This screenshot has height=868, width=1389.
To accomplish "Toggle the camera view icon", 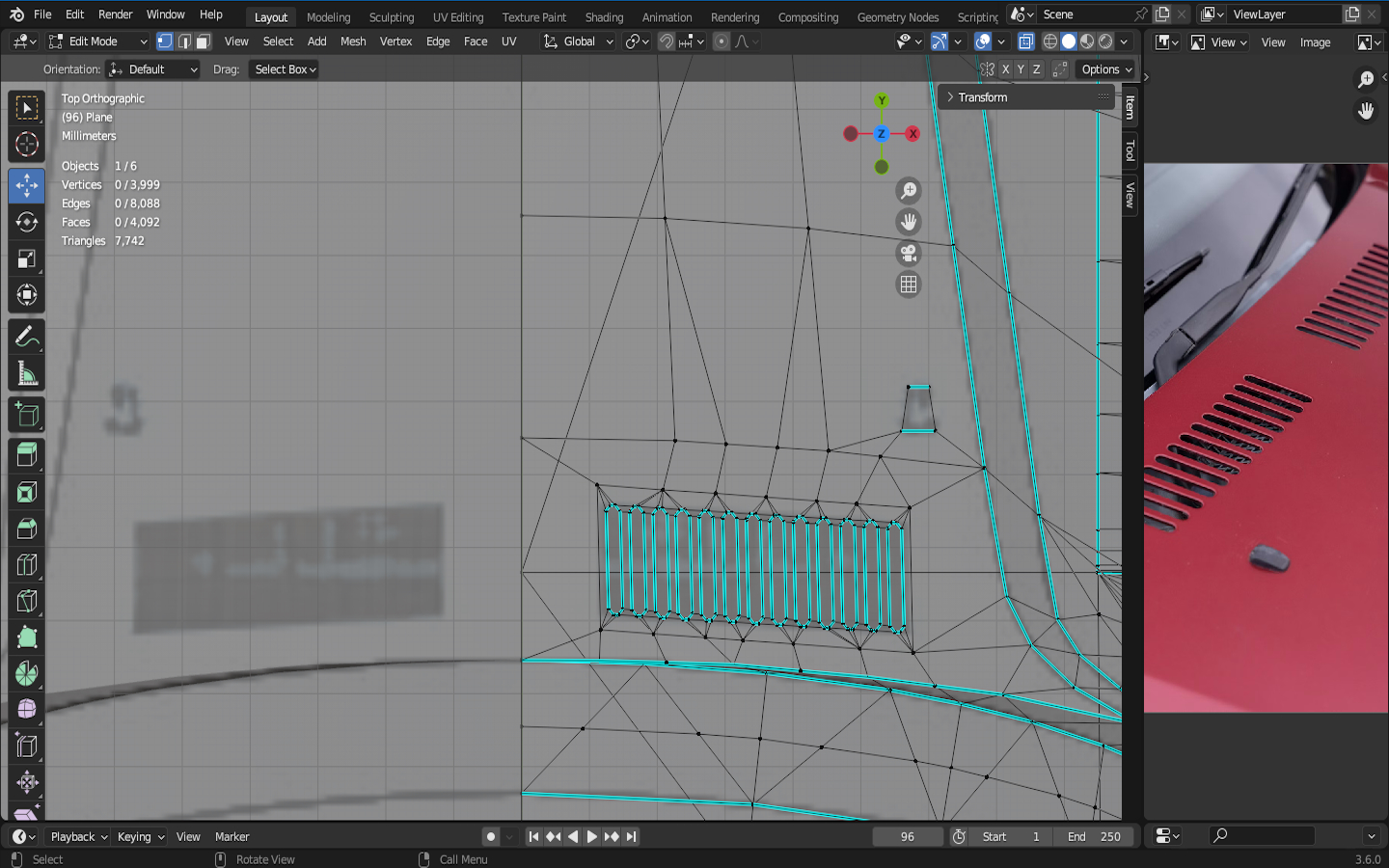I will pos(909,254).
